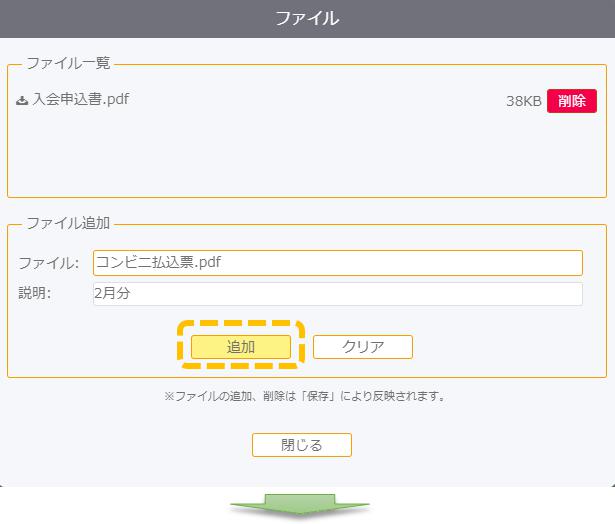Viewport: 615px width, 524px height.
Task: Click the note about 「保存」reflecting changes
Action: click(305, 396)
